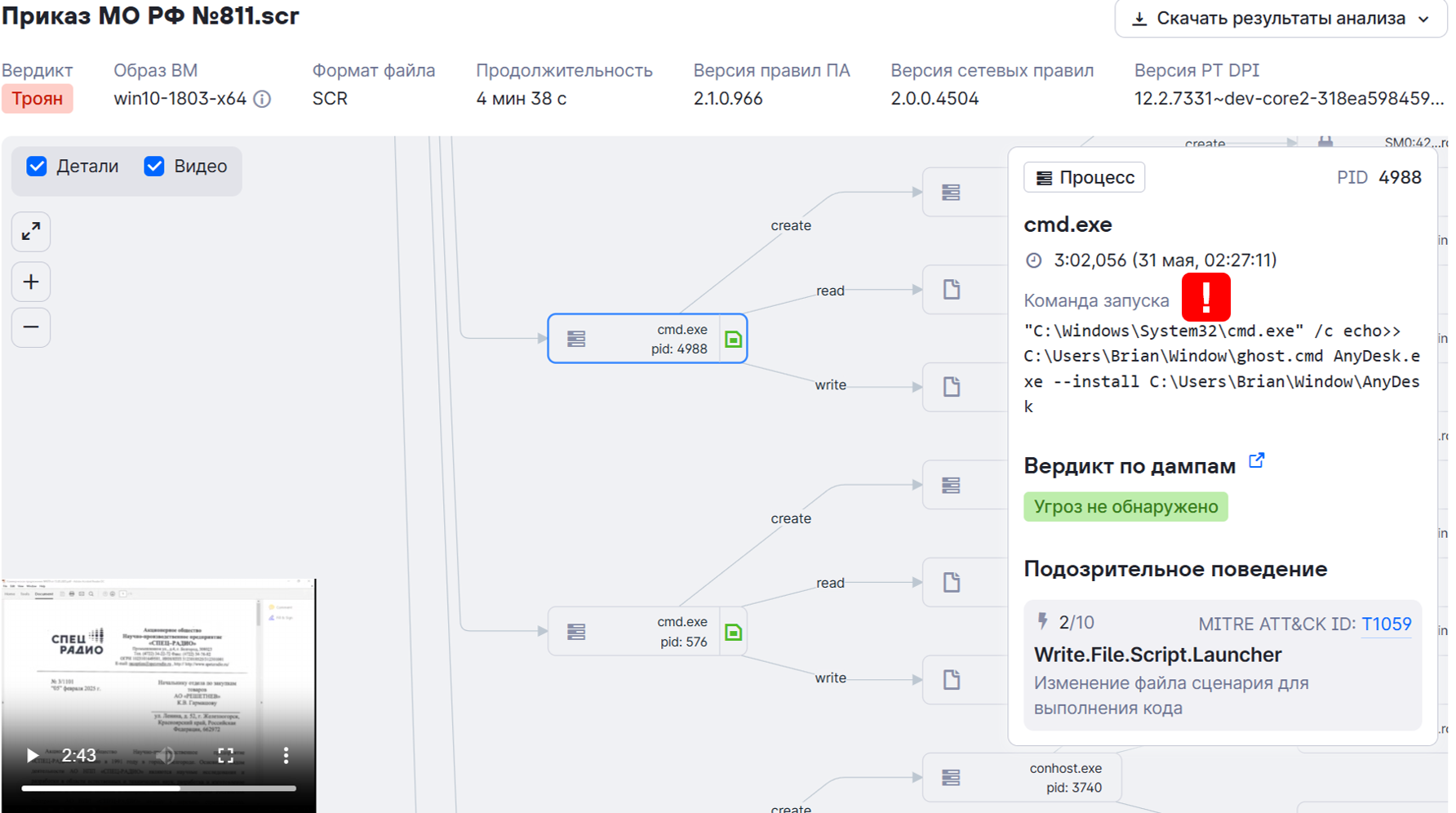
Task: Select the conhost.exe pid 3740 node
Action: (x=1022, y=778)
